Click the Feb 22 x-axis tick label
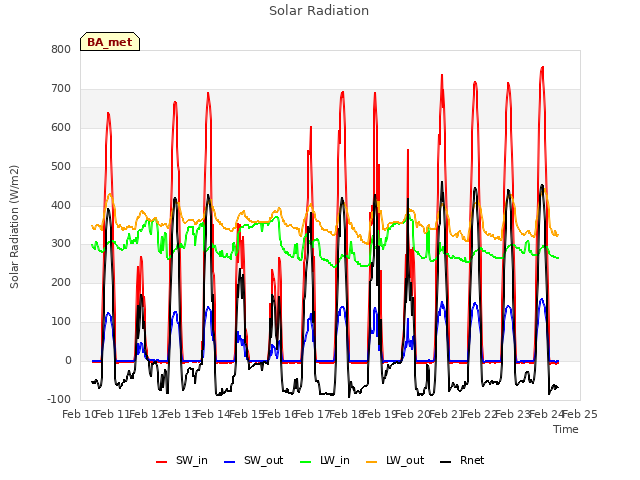The image size is (640, 480). tap(479, 414)
